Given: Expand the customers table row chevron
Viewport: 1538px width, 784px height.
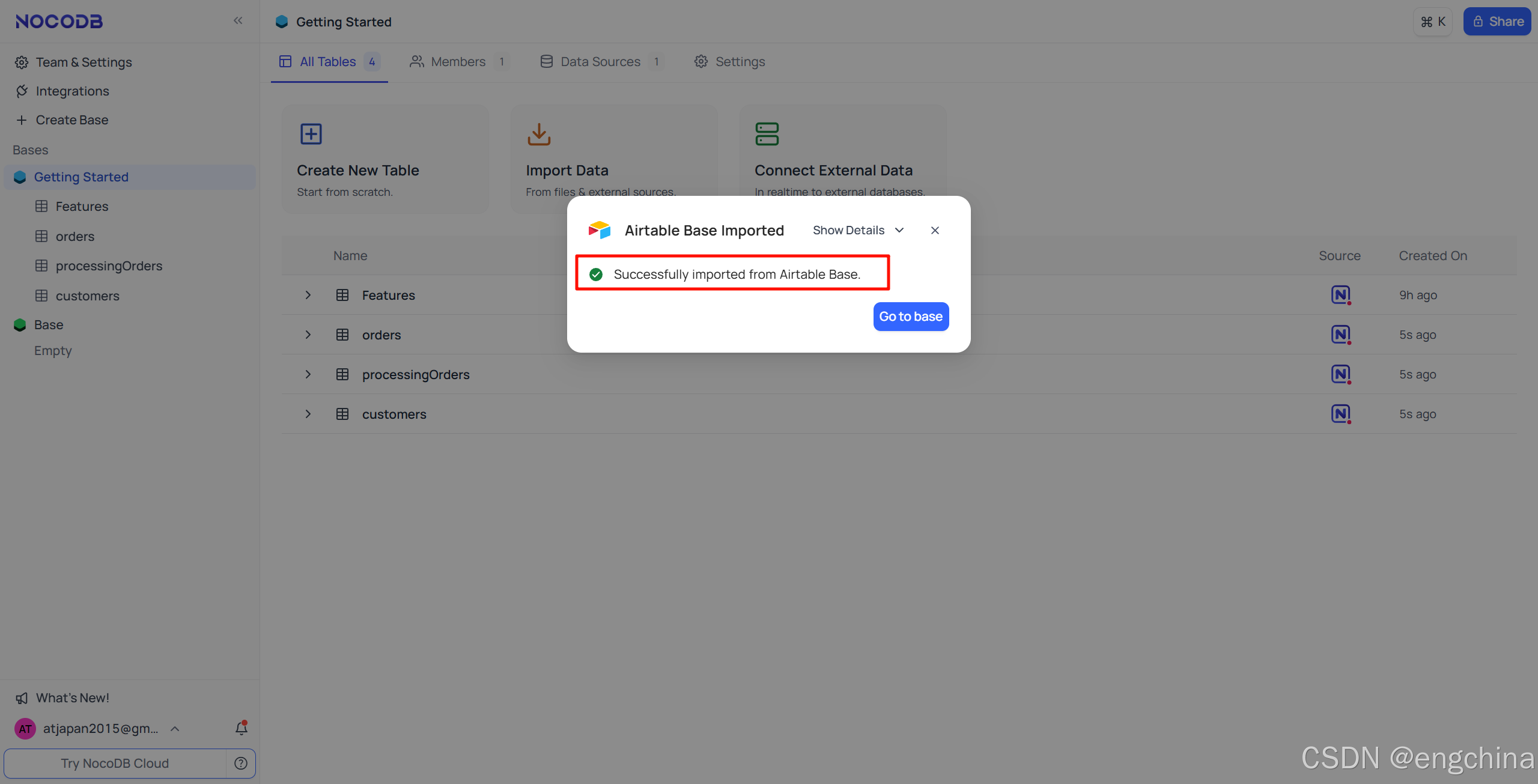Looking at the screenshot, I should click(x=308, y=414).
